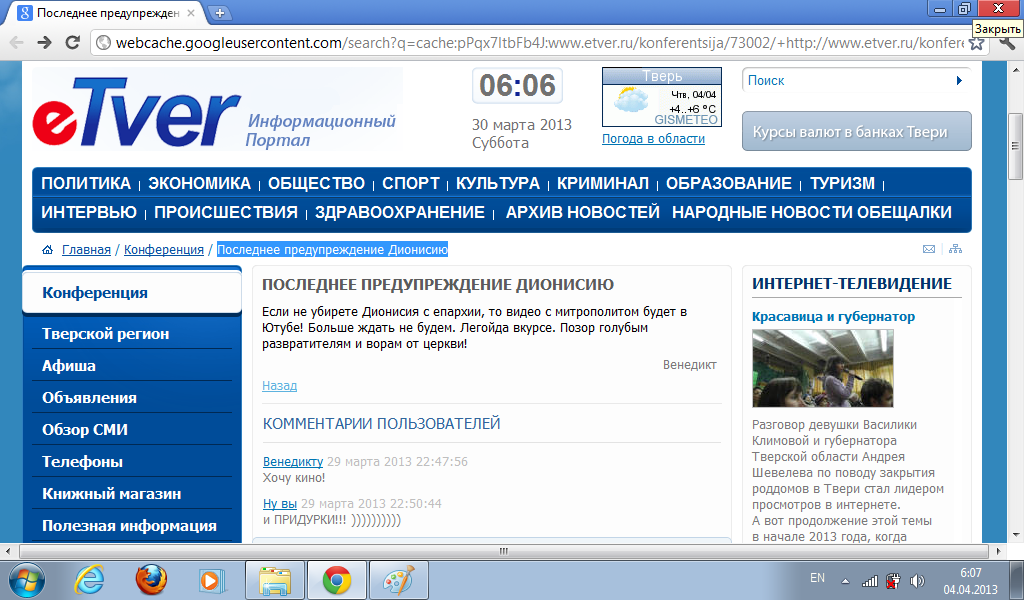The width and height of the screenshot is (1024, 600).
Task: Open Paint from the taskbar
Action: tap(398, 579)
